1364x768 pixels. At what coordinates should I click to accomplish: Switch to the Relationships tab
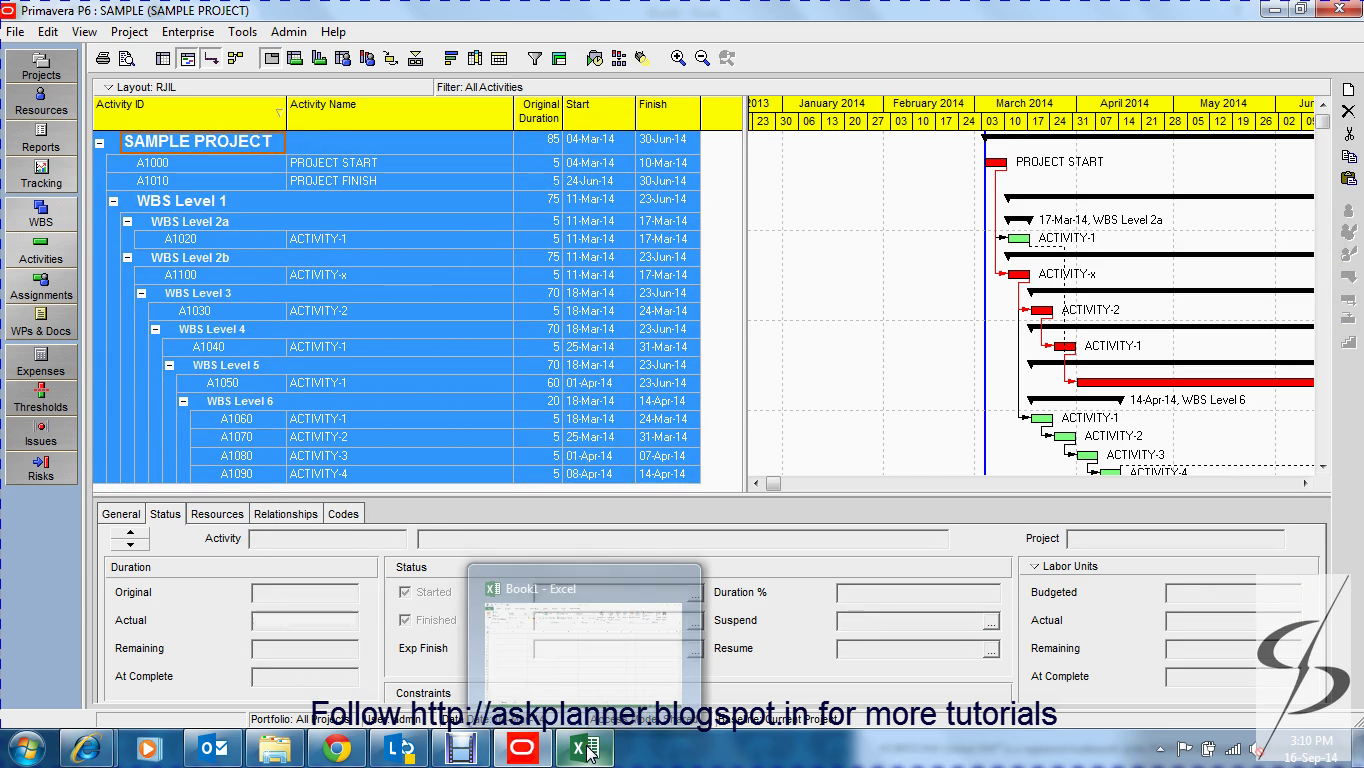point(285,513)
